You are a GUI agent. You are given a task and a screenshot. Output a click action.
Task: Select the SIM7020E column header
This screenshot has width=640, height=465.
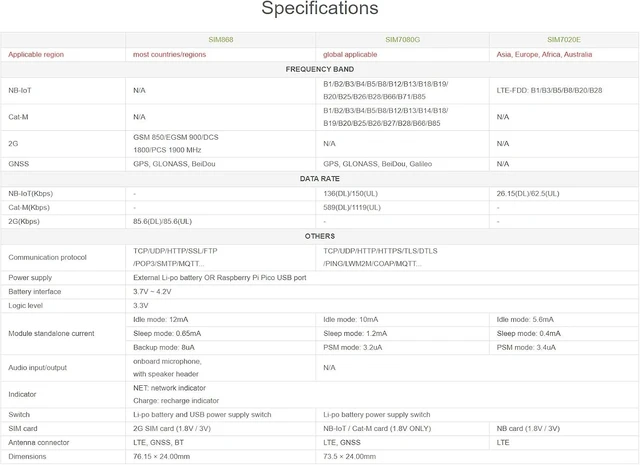click(x=564, y=40)
